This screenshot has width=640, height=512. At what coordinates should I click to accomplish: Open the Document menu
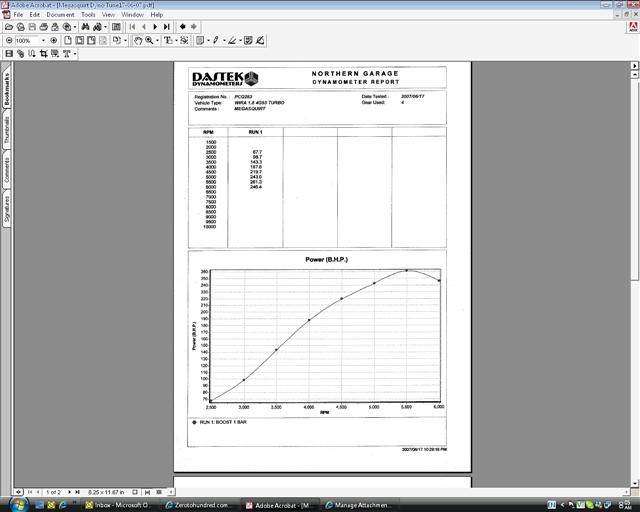(x=60, y=15)
